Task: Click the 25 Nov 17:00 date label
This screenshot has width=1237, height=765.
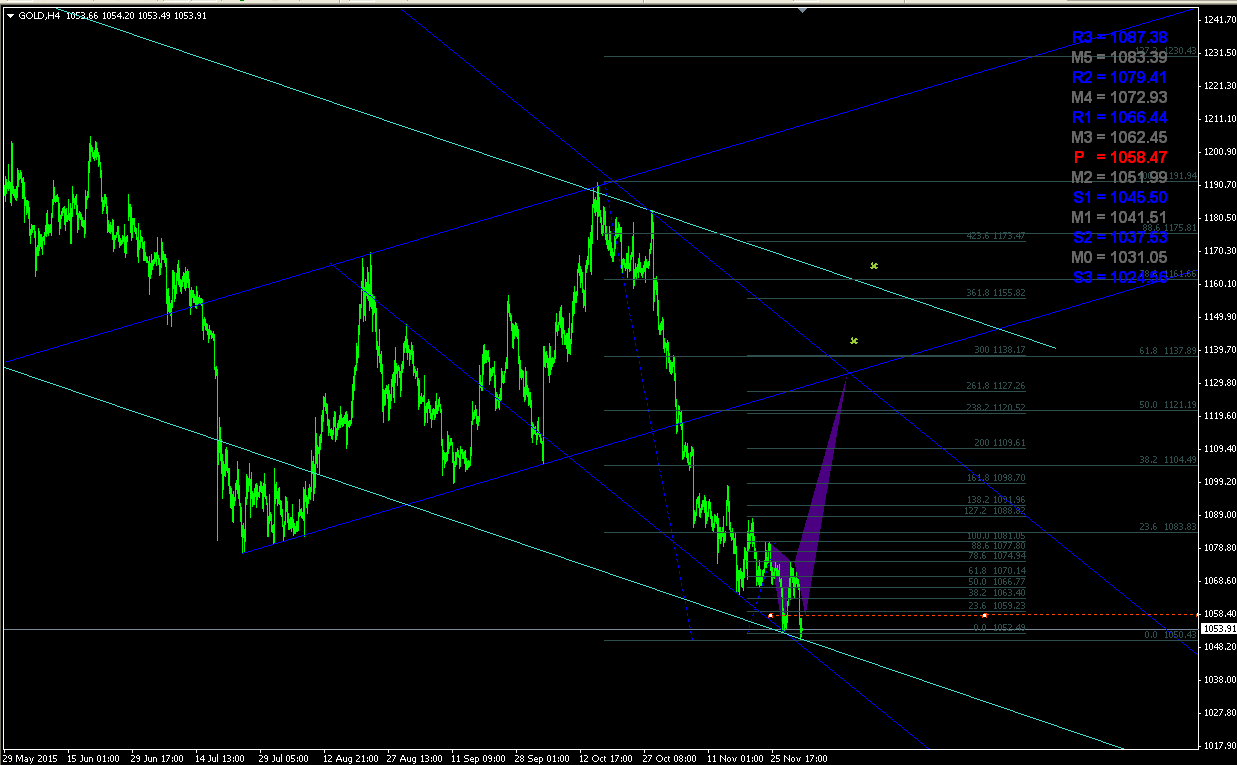Action: coord(801,758)
